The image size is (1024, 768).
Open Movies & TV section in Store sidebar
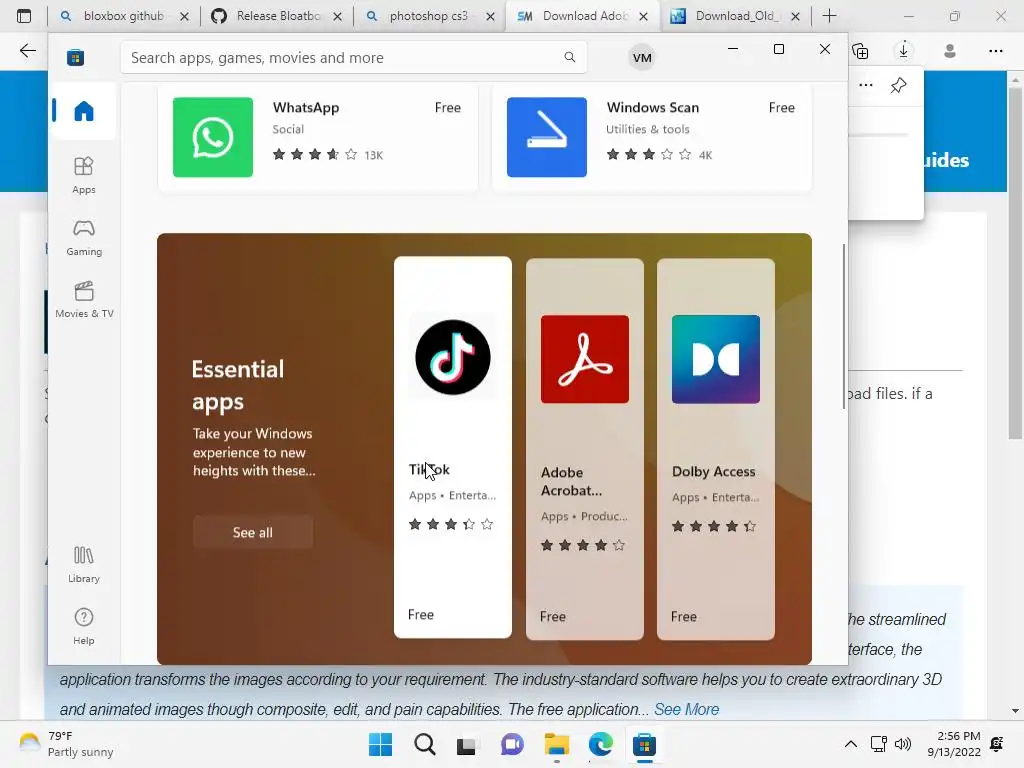pyautogui.click(x=84, y=299)
